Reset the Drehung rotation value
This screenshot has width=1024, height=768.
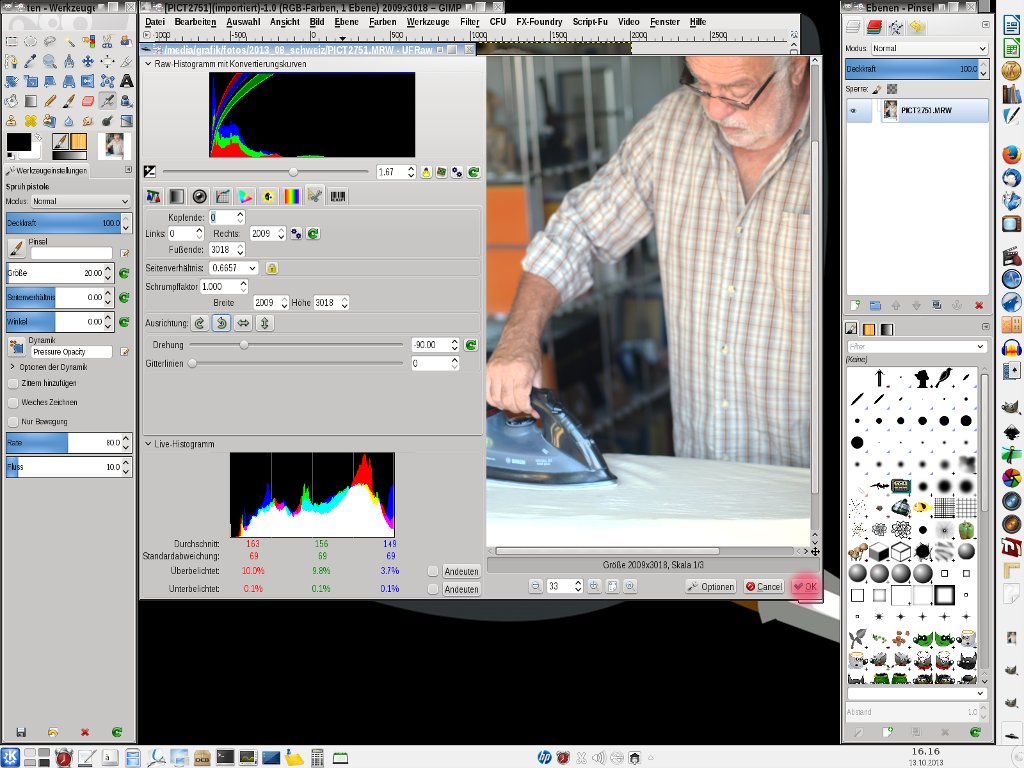tap(470, 345)
